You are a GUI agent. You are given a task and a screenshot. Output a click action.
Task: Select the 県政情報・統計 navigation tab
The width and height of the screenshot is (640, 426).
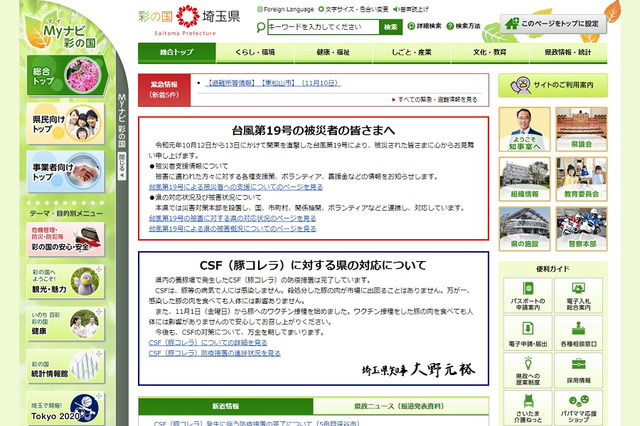568,53
